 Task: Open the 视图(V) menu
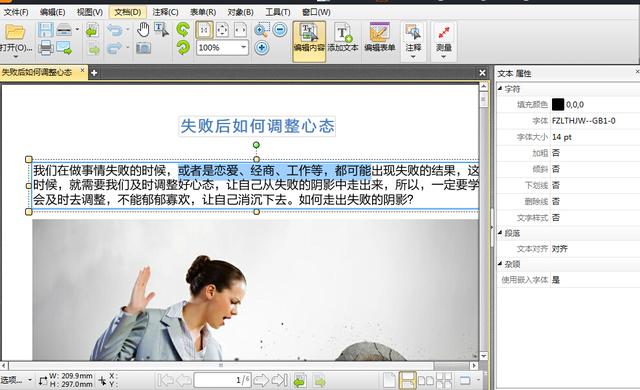click(x=89, y=12)
